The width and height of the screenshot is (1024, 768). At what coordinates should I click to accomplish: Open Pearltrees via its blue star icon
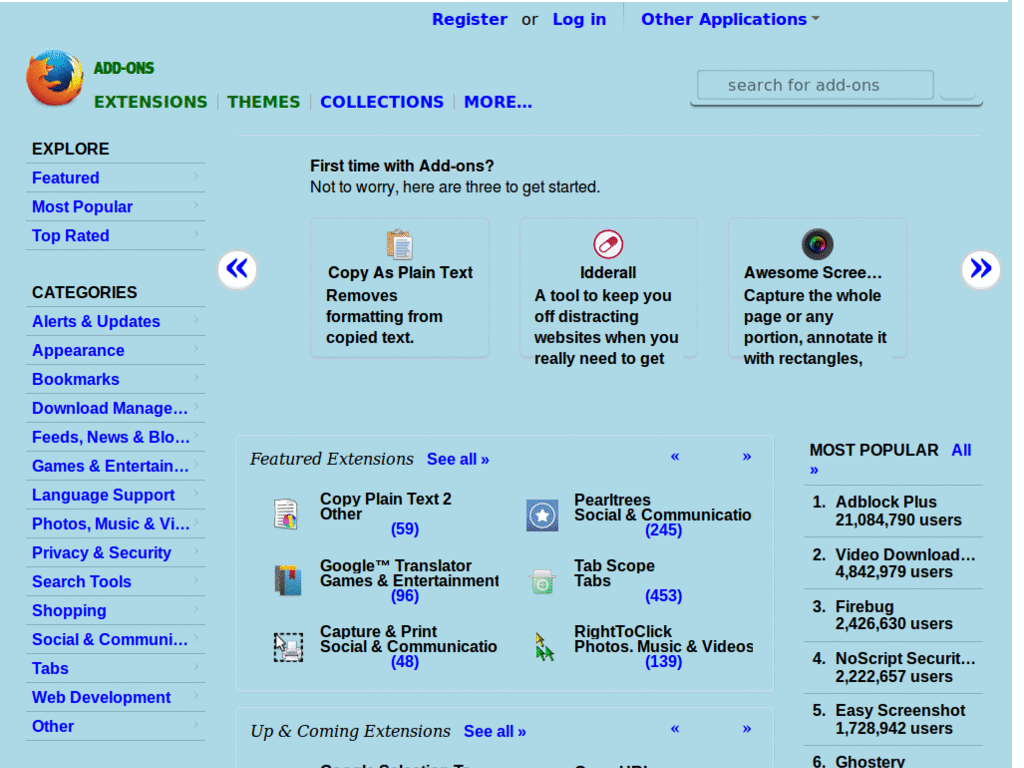(542, 515)
